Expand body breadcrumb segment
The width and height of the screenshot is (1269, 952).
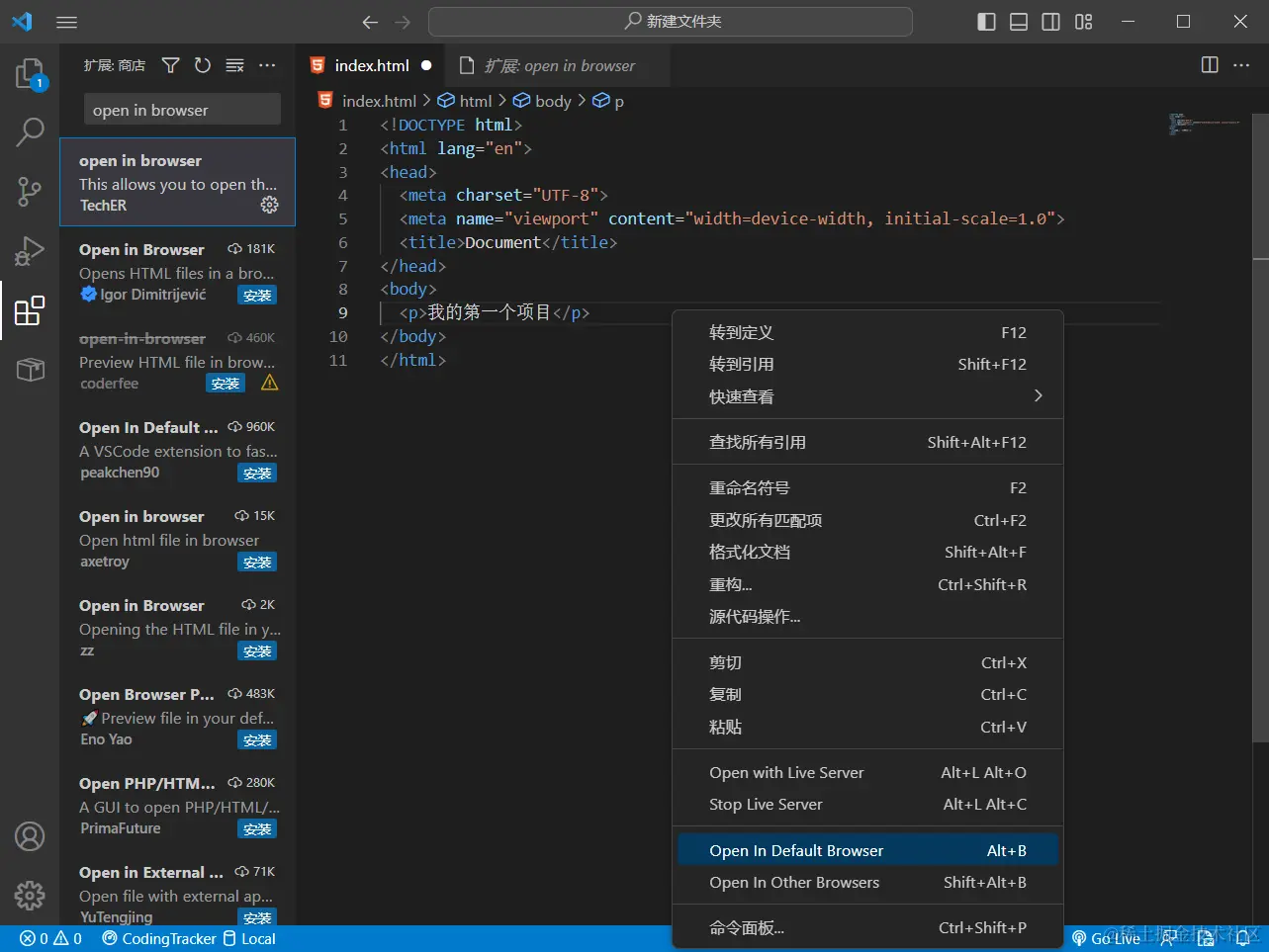pyautogui.click(x=542, y=101)
